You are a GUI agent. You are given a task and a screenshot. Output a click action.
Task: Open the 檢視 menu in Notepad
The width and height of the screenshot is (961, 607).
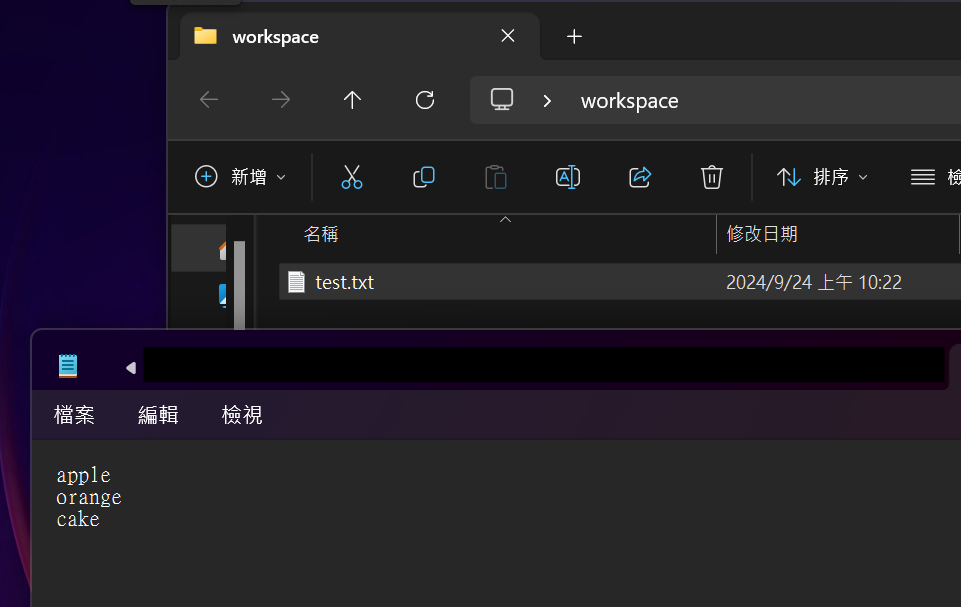[x=242, y=415]
